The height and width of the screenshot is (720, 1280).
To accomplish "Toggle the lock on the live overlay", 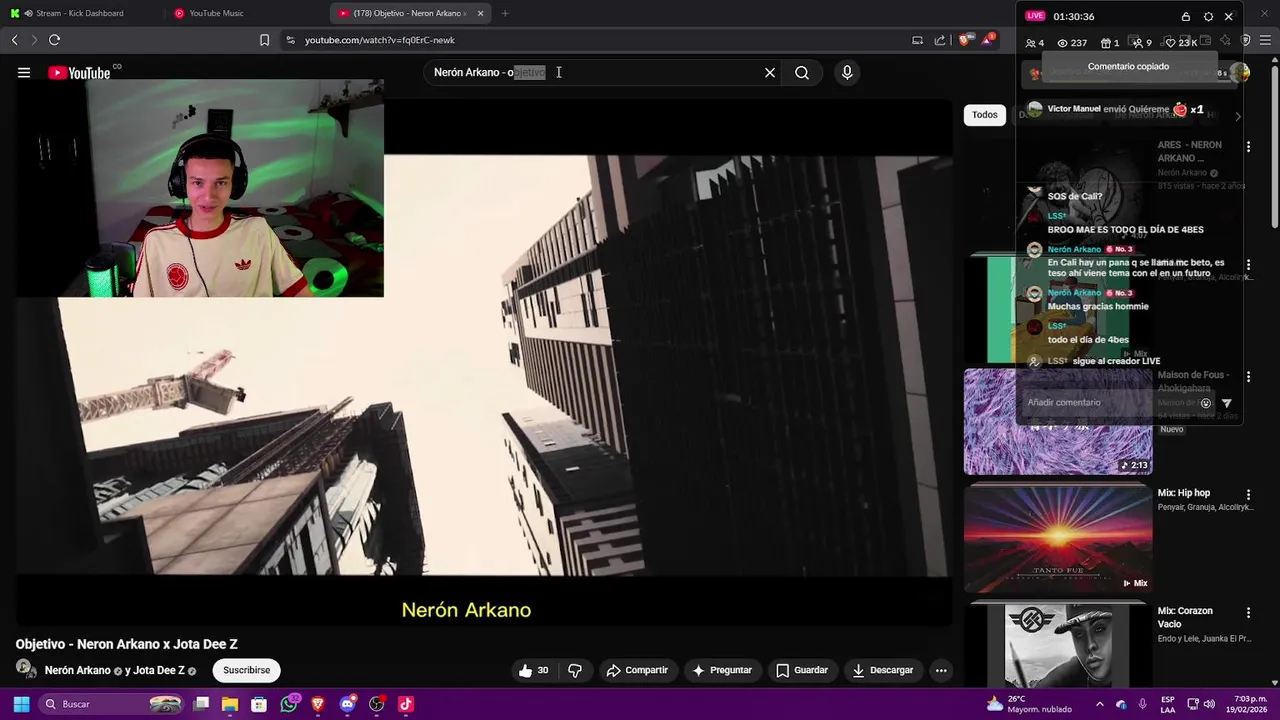I will click(x=1186, y=16).
